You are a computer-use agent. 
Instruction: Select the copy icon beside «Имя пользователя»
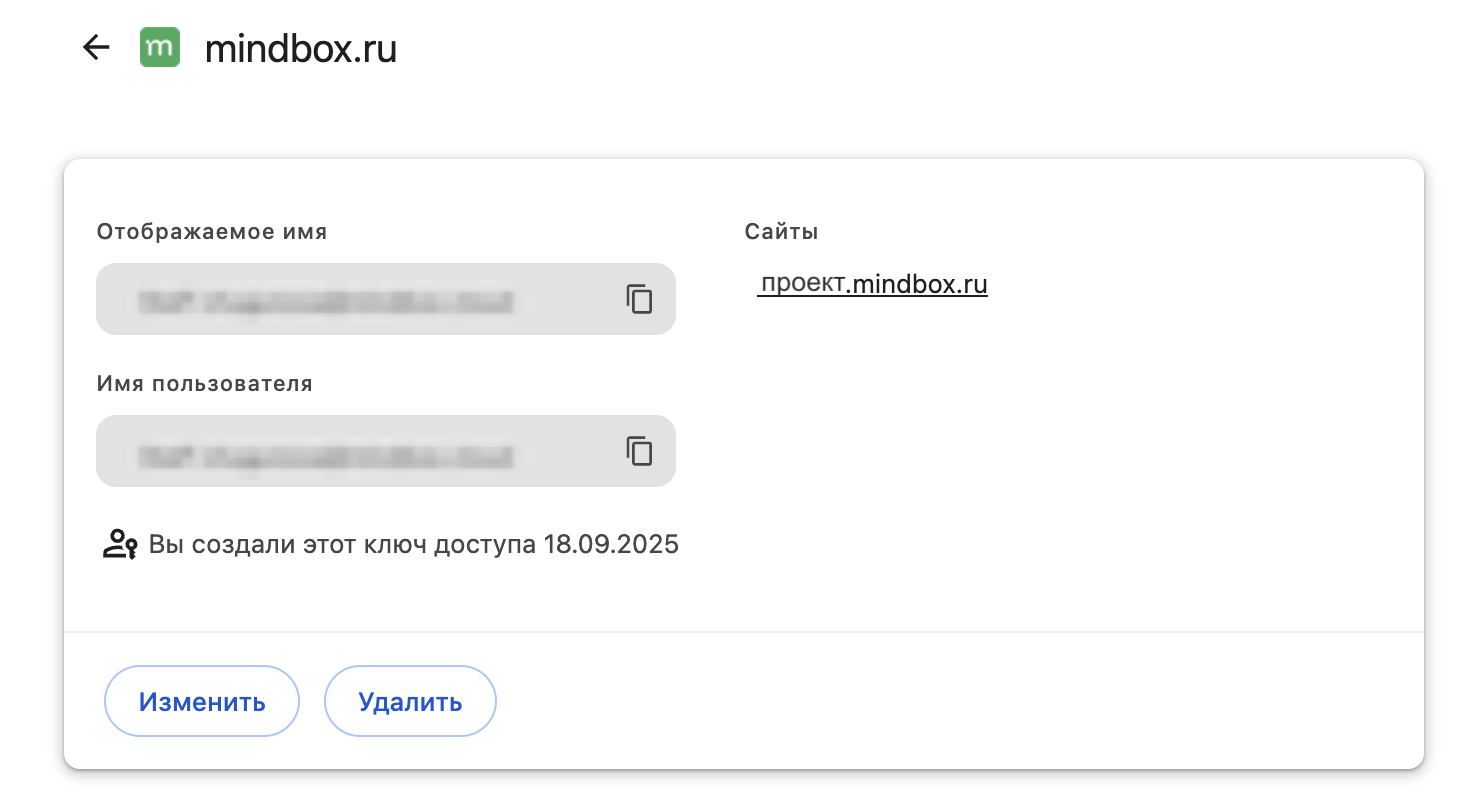639,451
